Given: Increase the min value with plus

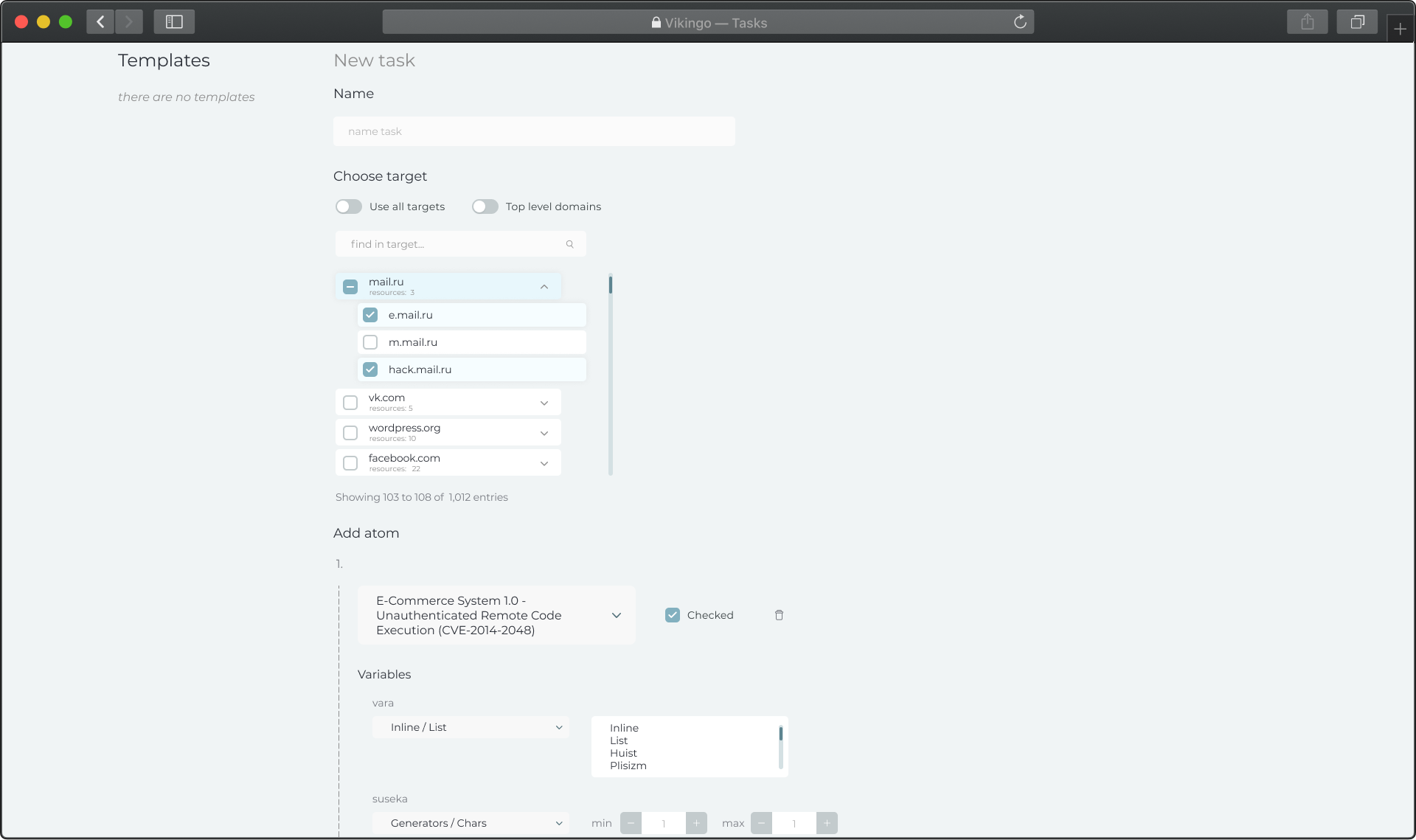Looking at the screenshot, I should tap(696, 823).
